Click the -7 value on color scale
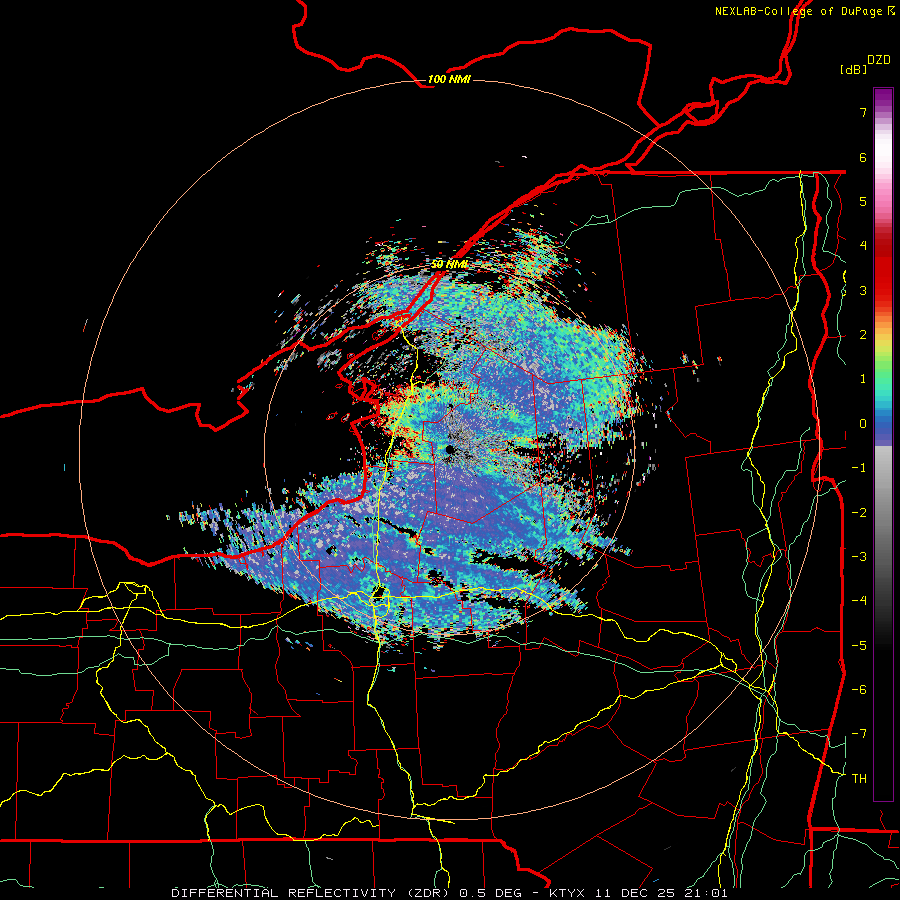This screenshot has width=900, height=900. pos(859,734)
